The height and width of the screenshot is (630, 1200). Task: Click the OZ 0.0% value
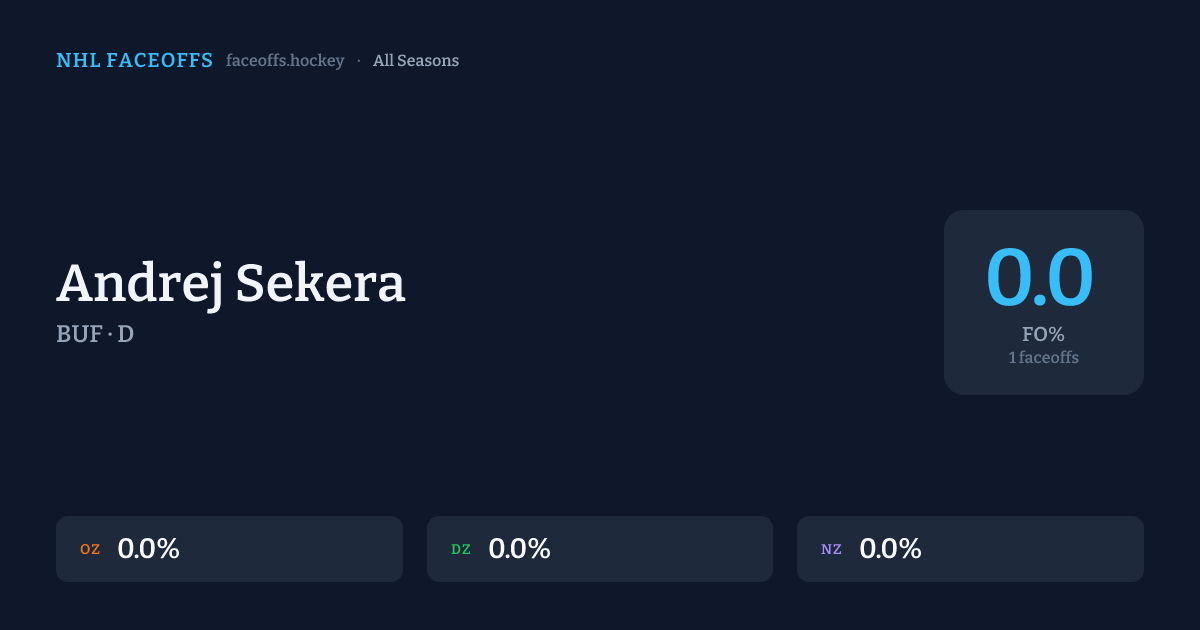[x=148, y=549]
